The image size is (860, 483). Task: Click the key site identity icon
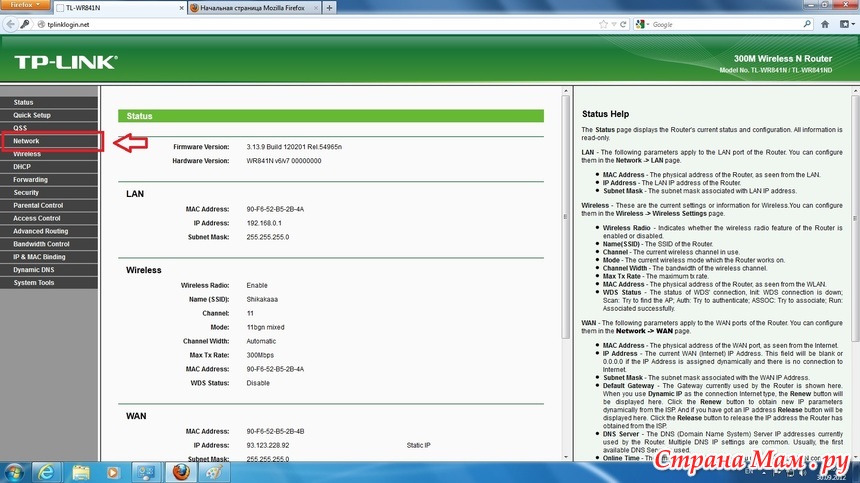point(25,24)
